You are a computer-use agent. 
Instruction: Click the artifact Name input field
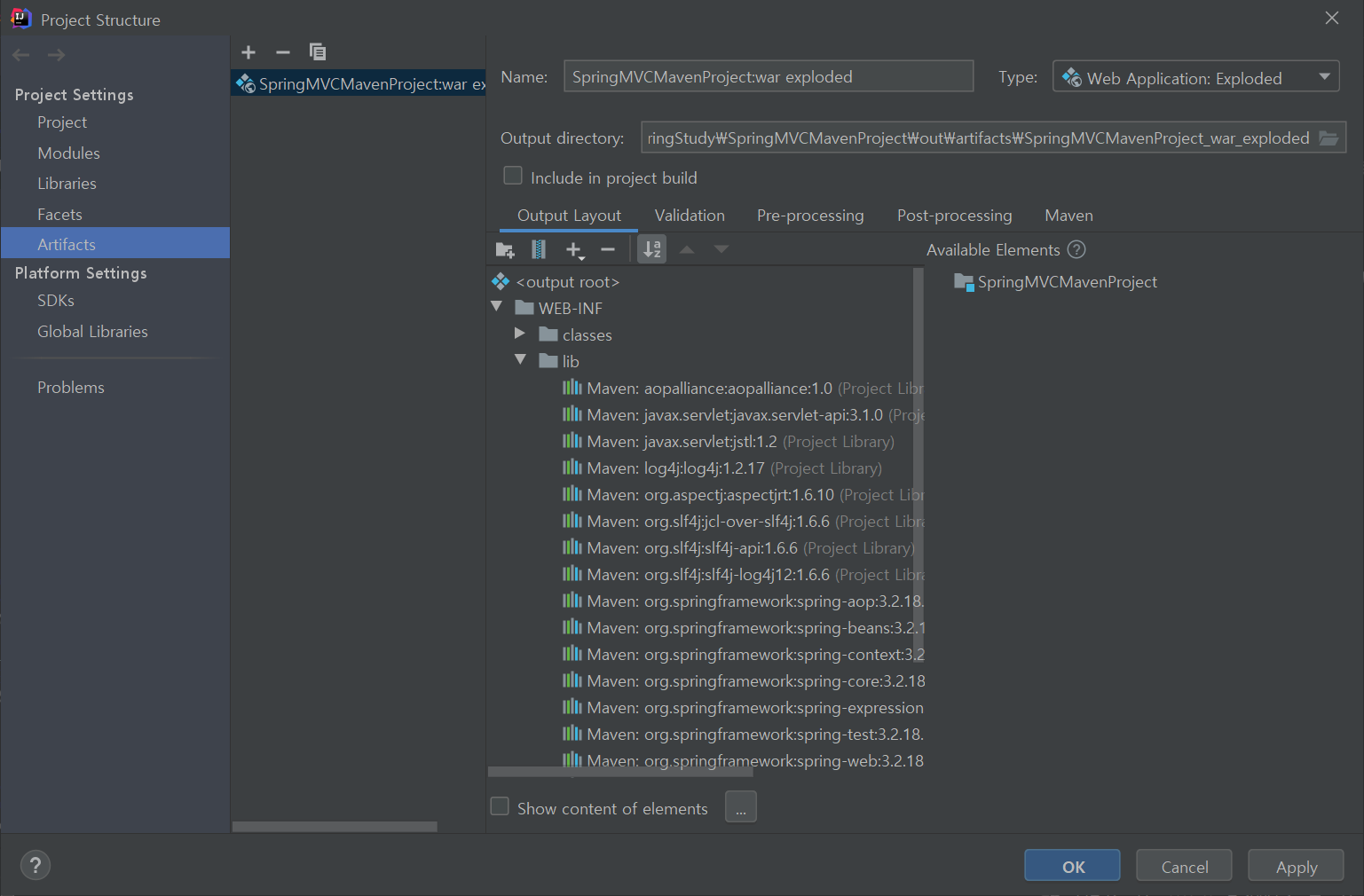coord(769,76)
